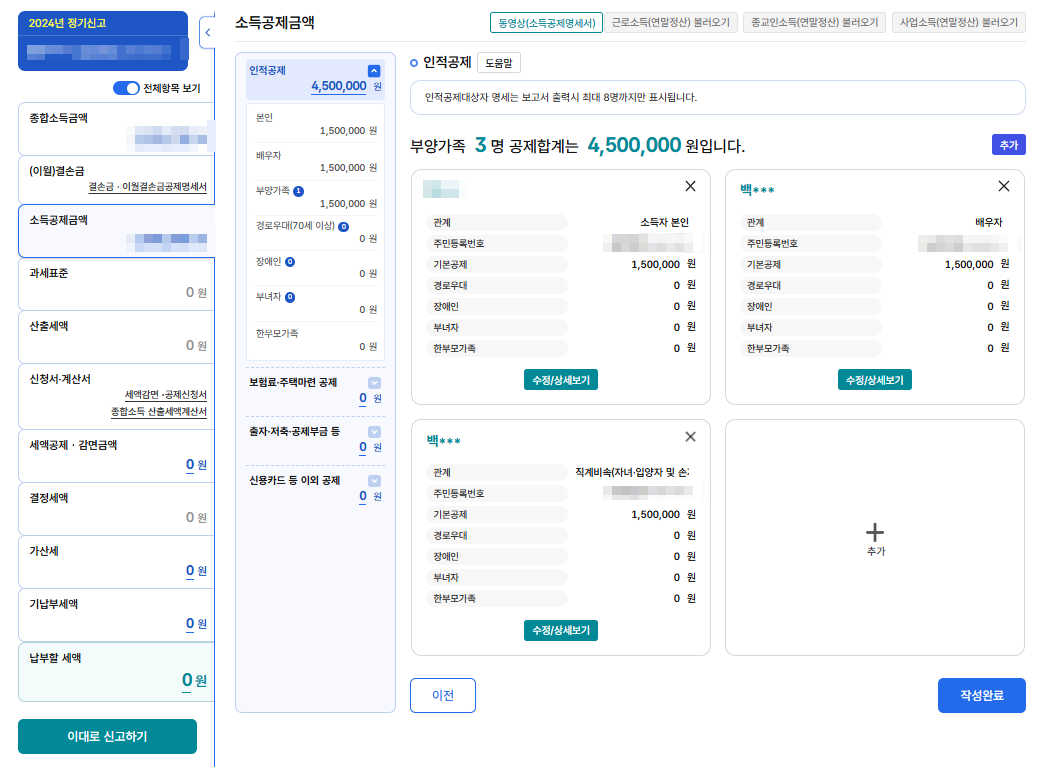Viewport: 1051px width, 767px height.
Task: Turn off the 전체항목 보기 toggle
Action: pyautogui.click(x=126, y=88)
